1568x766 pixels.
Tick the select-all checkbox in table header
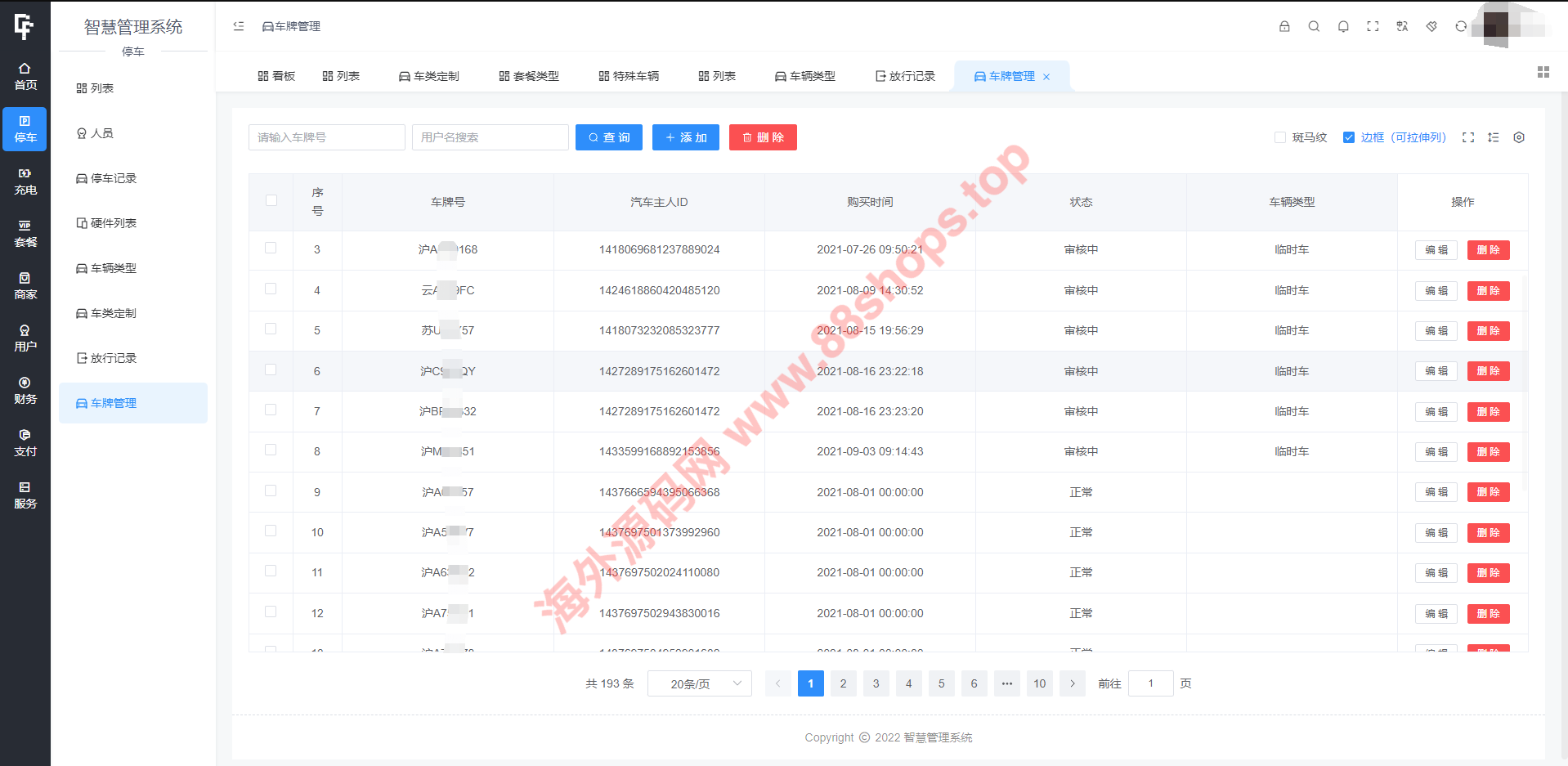point(271,201)
